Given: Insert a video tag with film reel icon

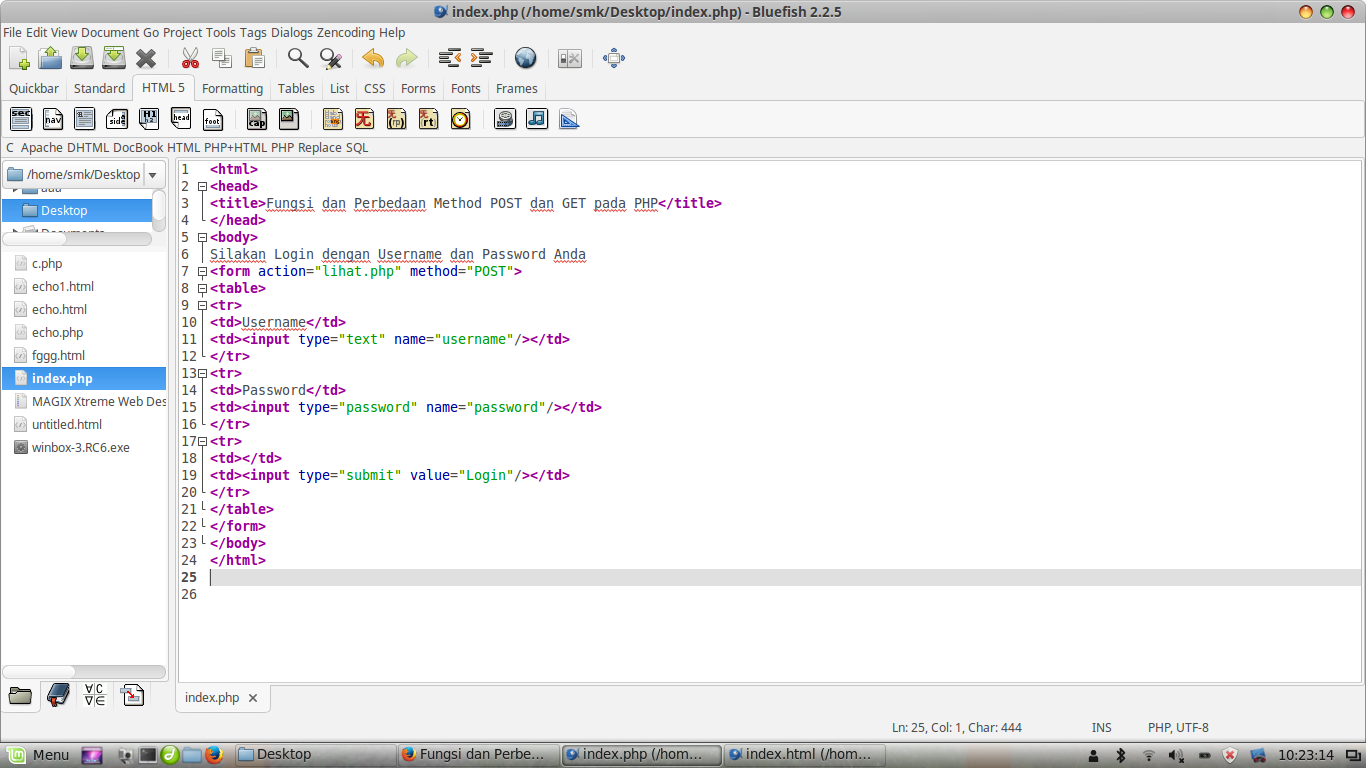Looking at the screenshot, I should click(x=505, y=119).
